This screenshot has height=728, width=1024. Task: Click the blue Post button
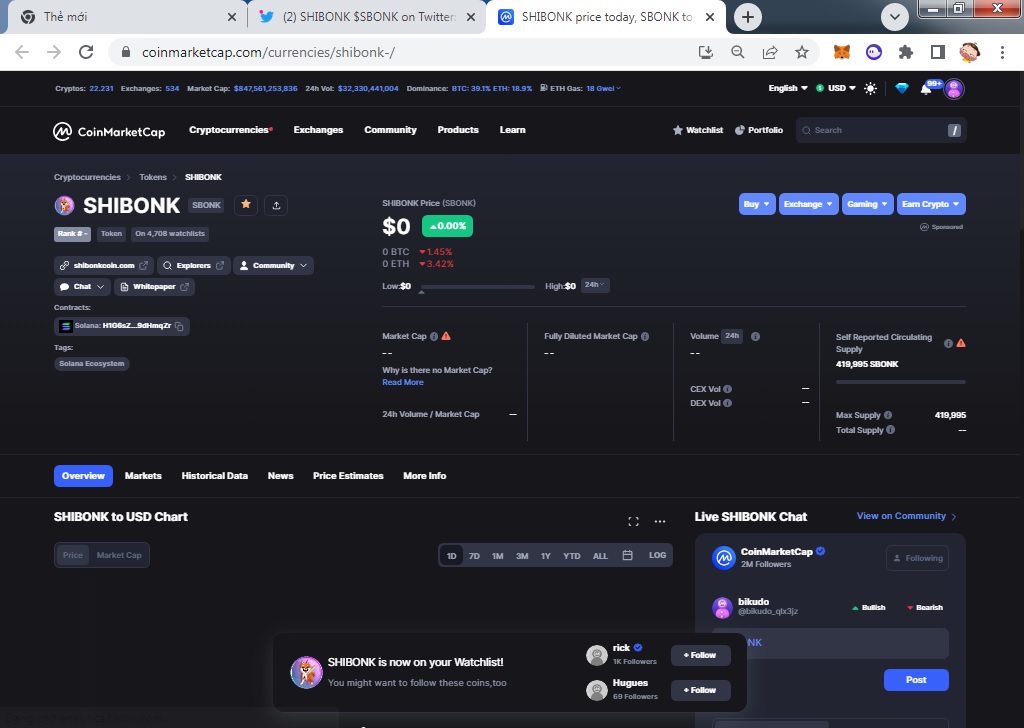pyautogui.click(x=916, y=680)
